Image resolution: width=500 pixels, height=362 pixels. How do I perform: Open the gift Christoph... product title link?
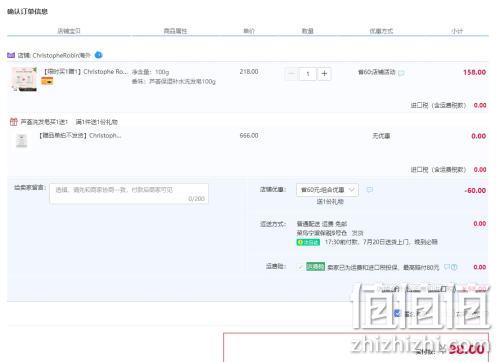(x=80, y=136)
